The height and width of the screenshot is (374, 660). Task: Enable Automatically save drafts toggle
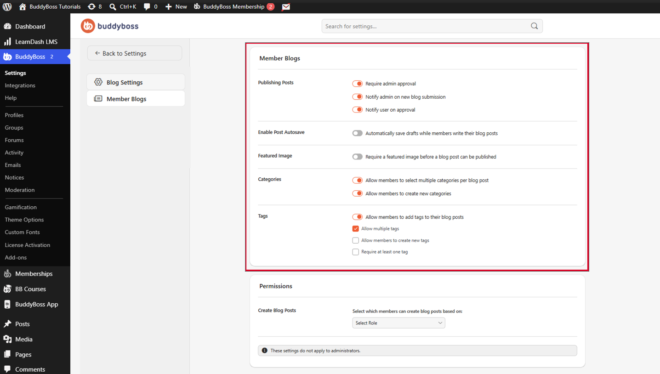tap(357, 133)
